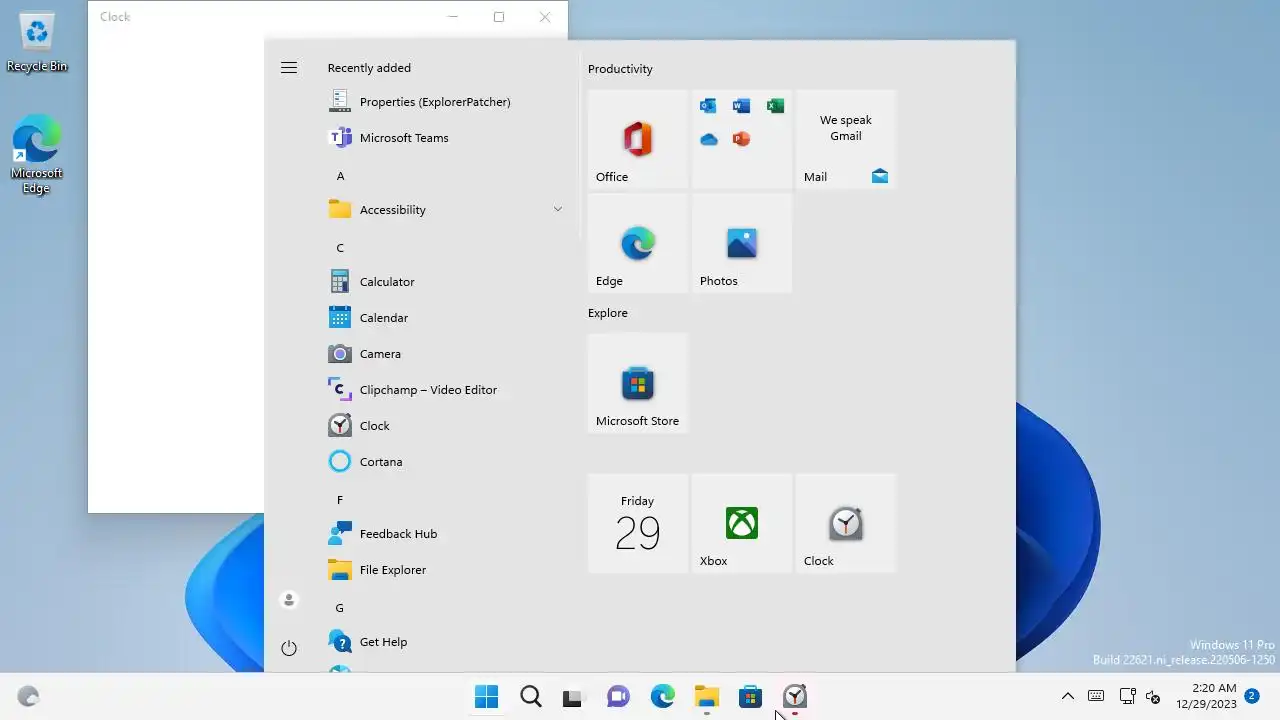Open OneDrive in the Office apps tile
Viewport: 1280px width, 720px height.
pos(708,139)
